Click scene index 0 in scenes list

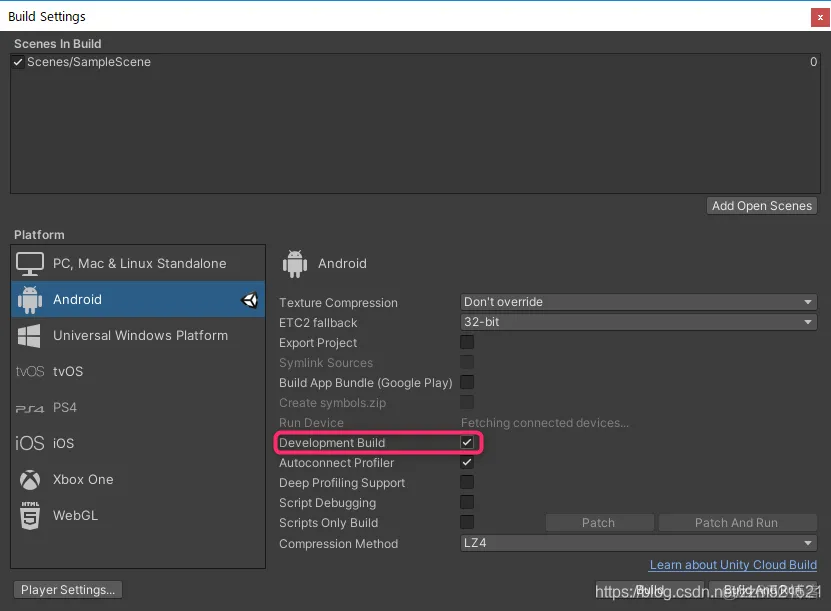tap(813, 62)
